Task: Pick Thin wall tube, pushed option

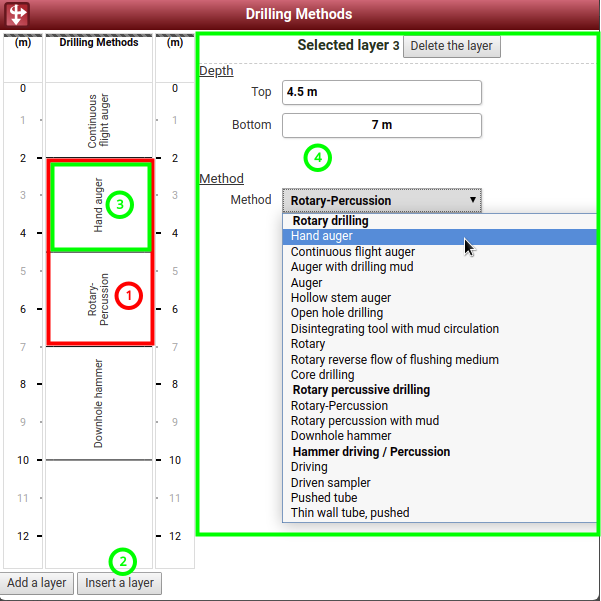Action: (x=349, y=513)
